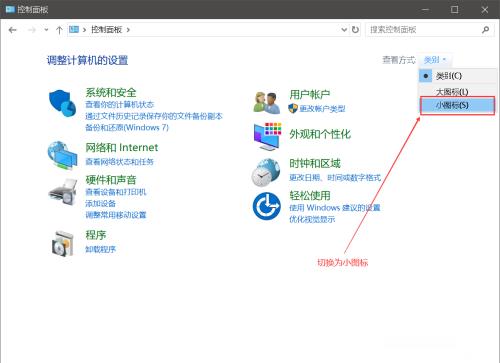The height and width of the screenshot is (363, 500).
Task: Click 查看设备和打印机 link
Action: coord(116,192)
